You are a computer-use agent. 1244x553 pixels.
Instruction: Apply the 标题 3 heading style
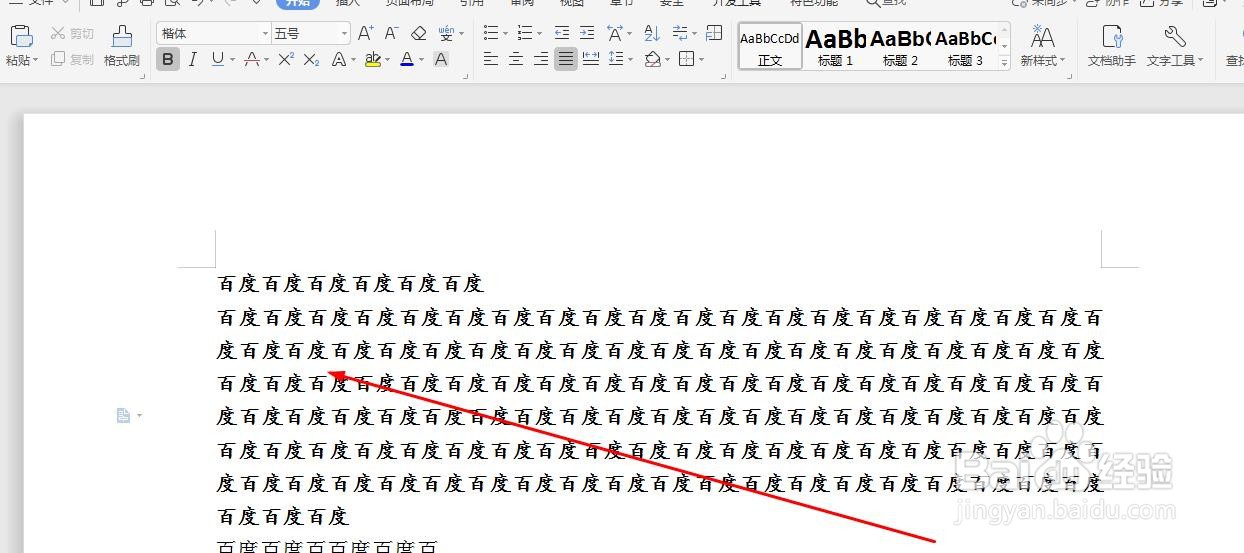pos(965,46)
